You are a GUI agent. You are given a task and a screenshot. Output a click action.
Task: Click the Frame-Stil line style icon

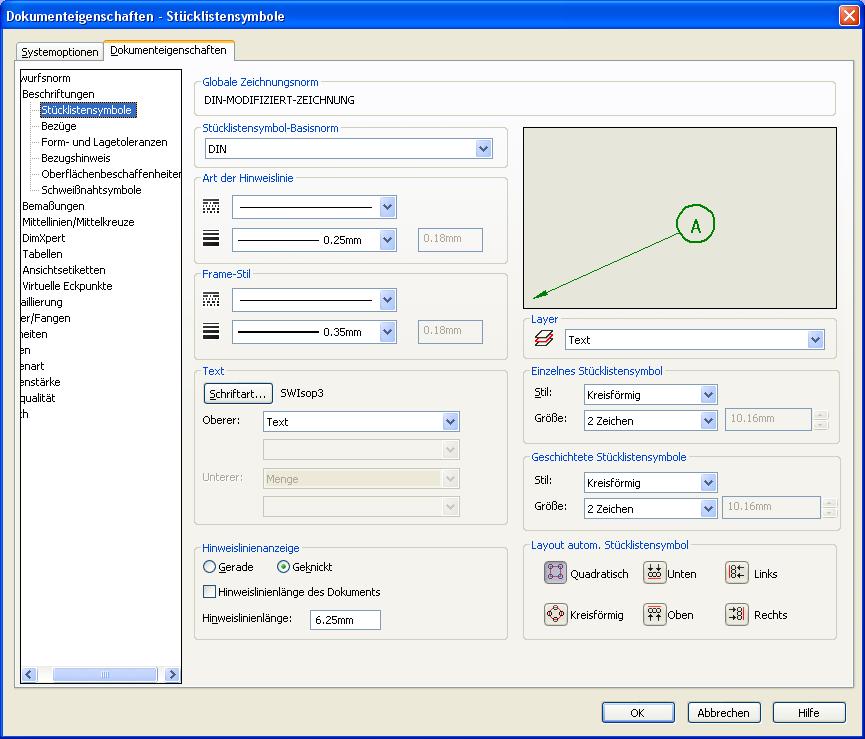click(x=211, y=299)
